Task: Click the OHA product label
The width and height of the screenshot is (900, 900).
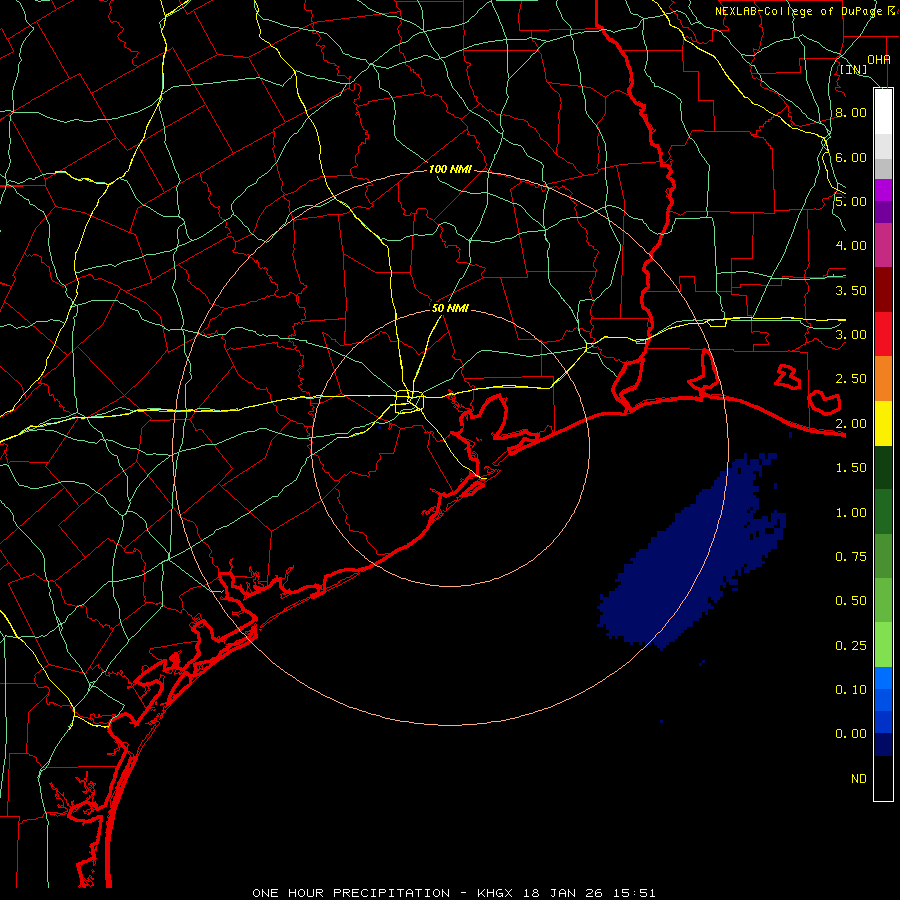Action: click(879, 59)
